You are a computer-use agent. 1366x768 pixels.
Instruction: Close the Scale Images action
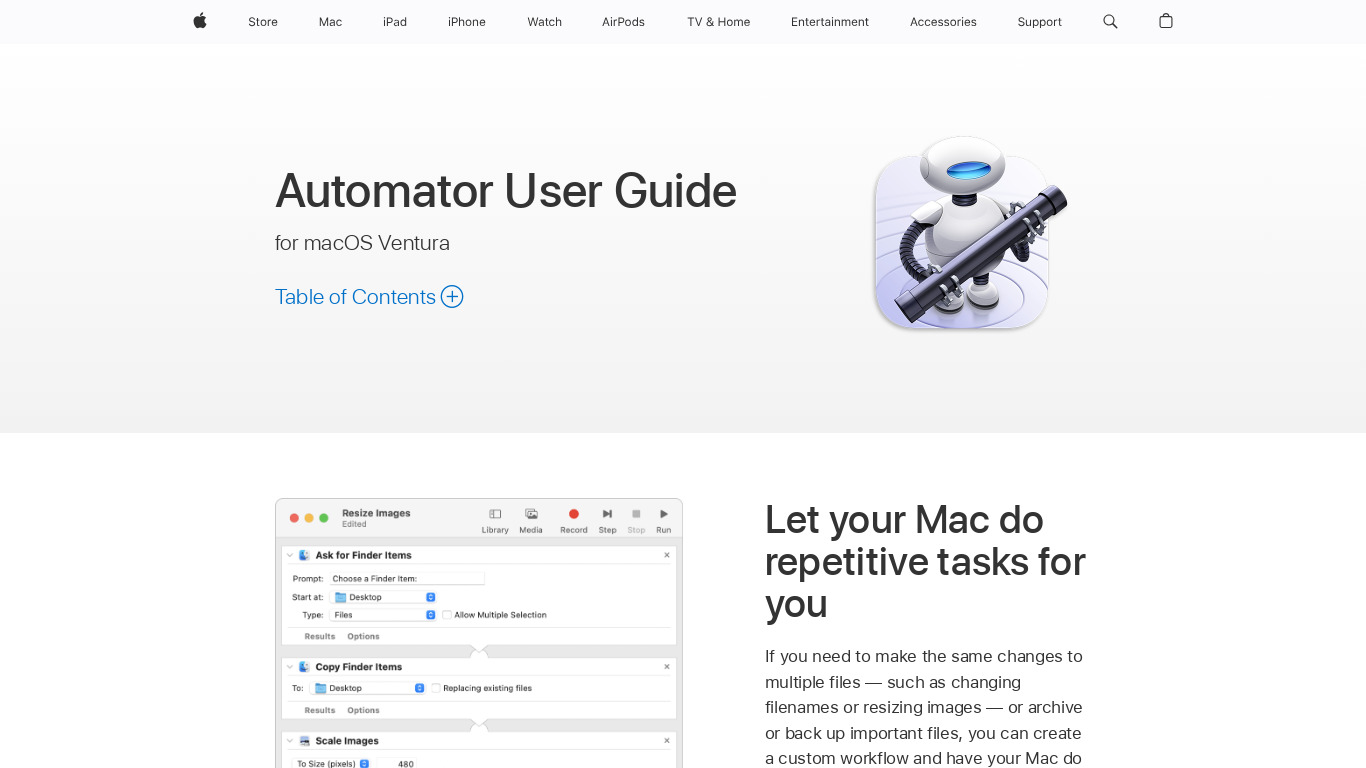pos(667,741)
